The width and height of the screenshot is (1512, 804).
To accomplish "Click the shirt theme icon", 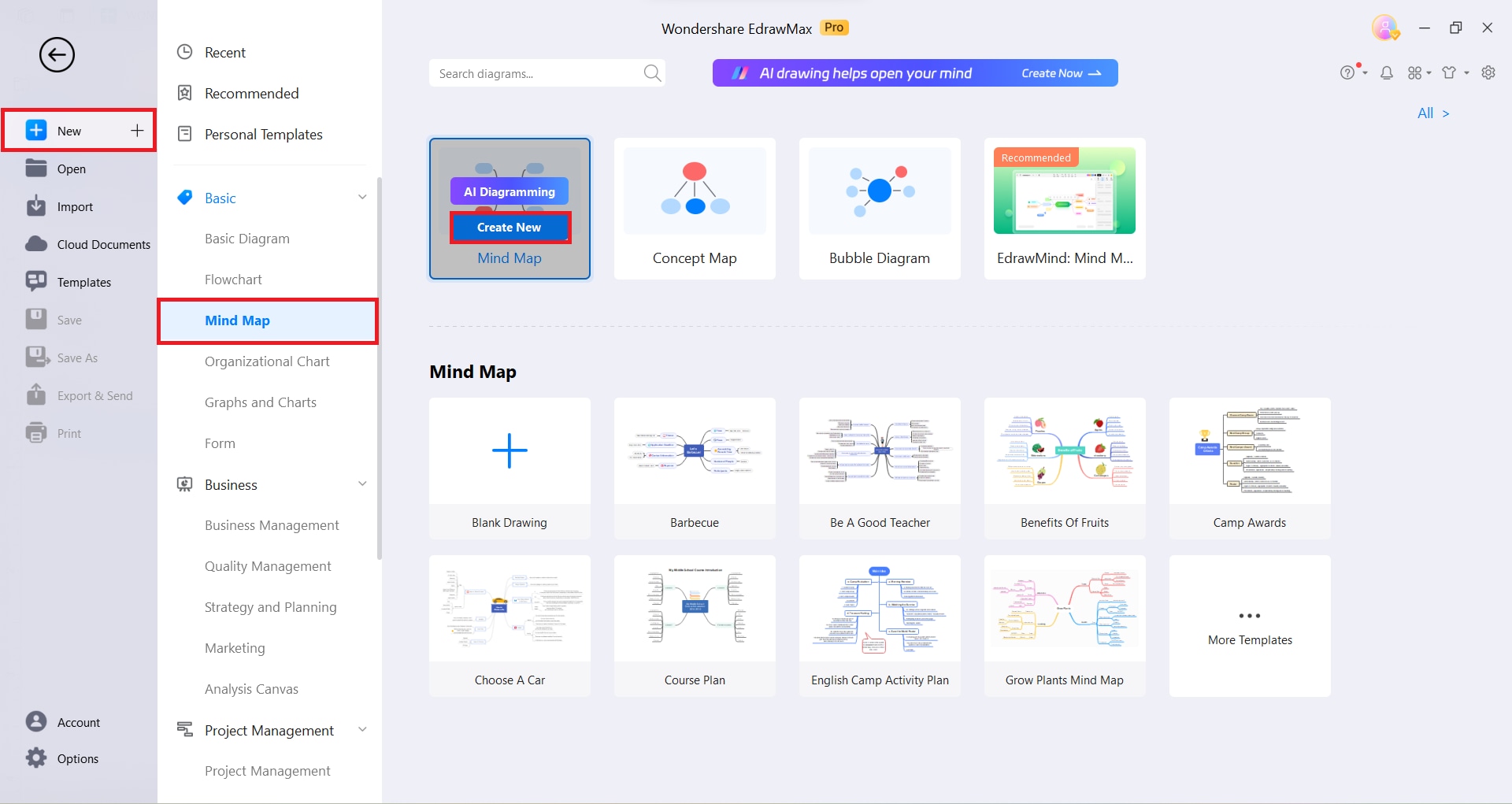I will point(1449,72).
